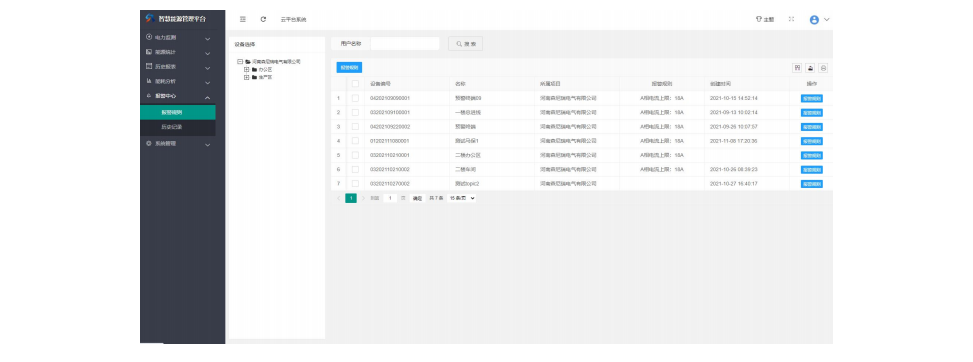This screenshot has height=362, width=973.
Task: Check the select-all checkbox in table header
Action: point(356,83)
